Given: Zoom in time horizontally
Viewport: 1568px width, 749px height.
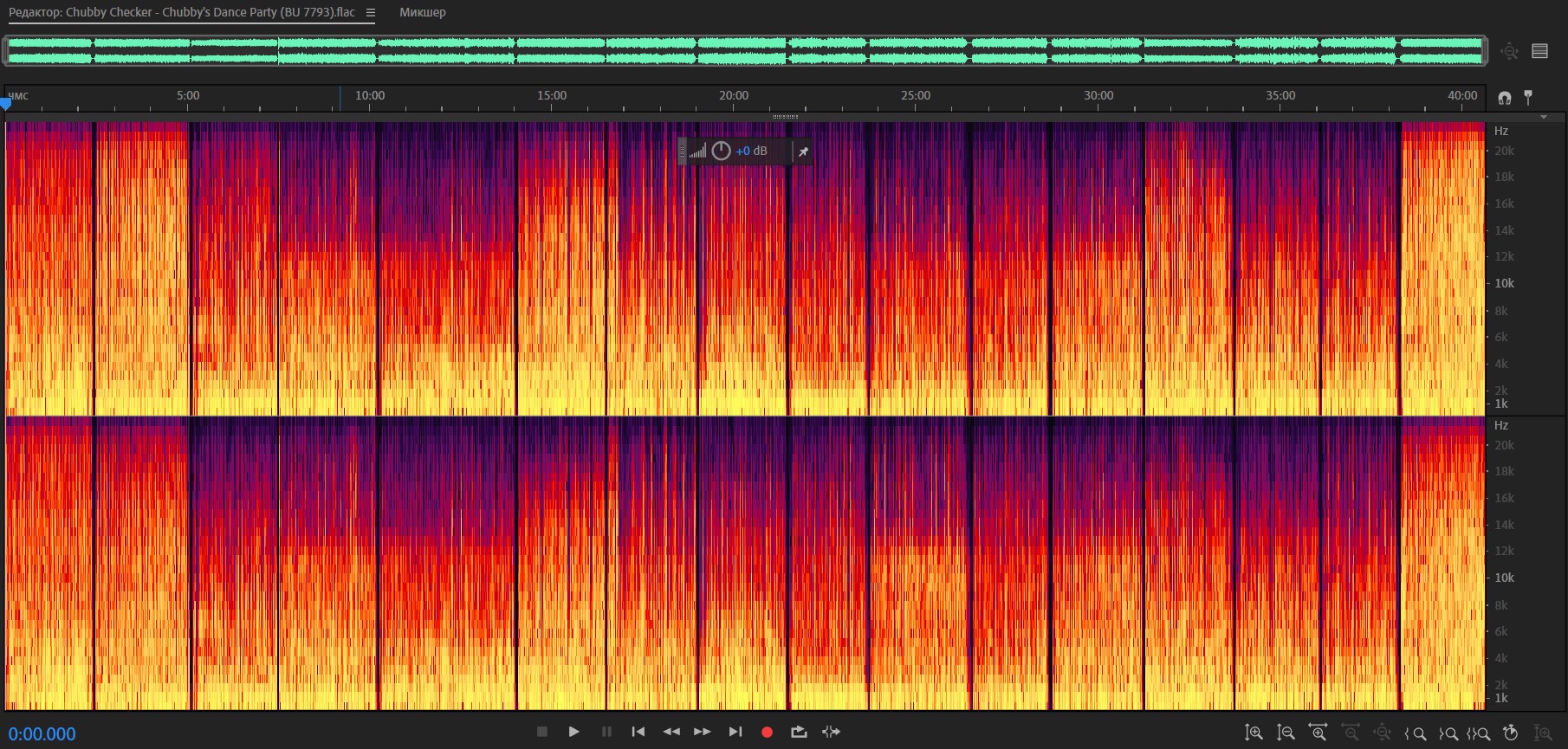Looking at the screenshot, I should pos(1318,733).
